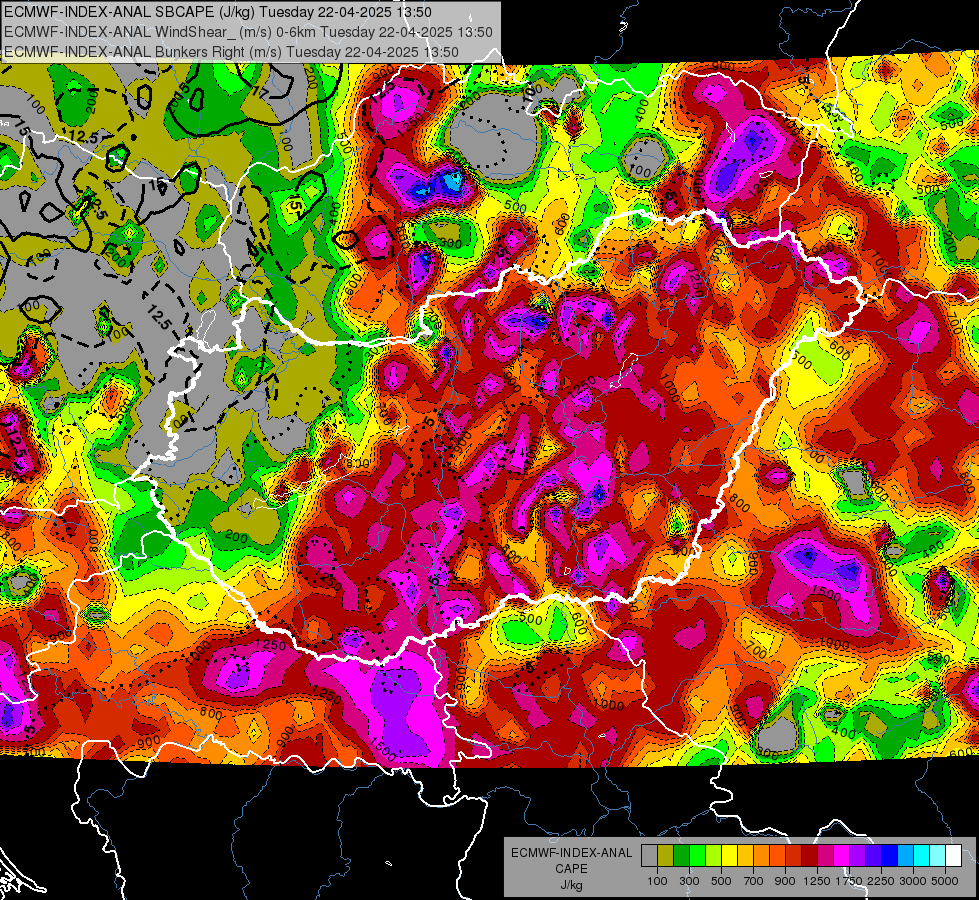Image resolution: width=979 pixels, height=900 pixels.
Task: Click the amber legend swatch above 700
Action: [745, 855]
